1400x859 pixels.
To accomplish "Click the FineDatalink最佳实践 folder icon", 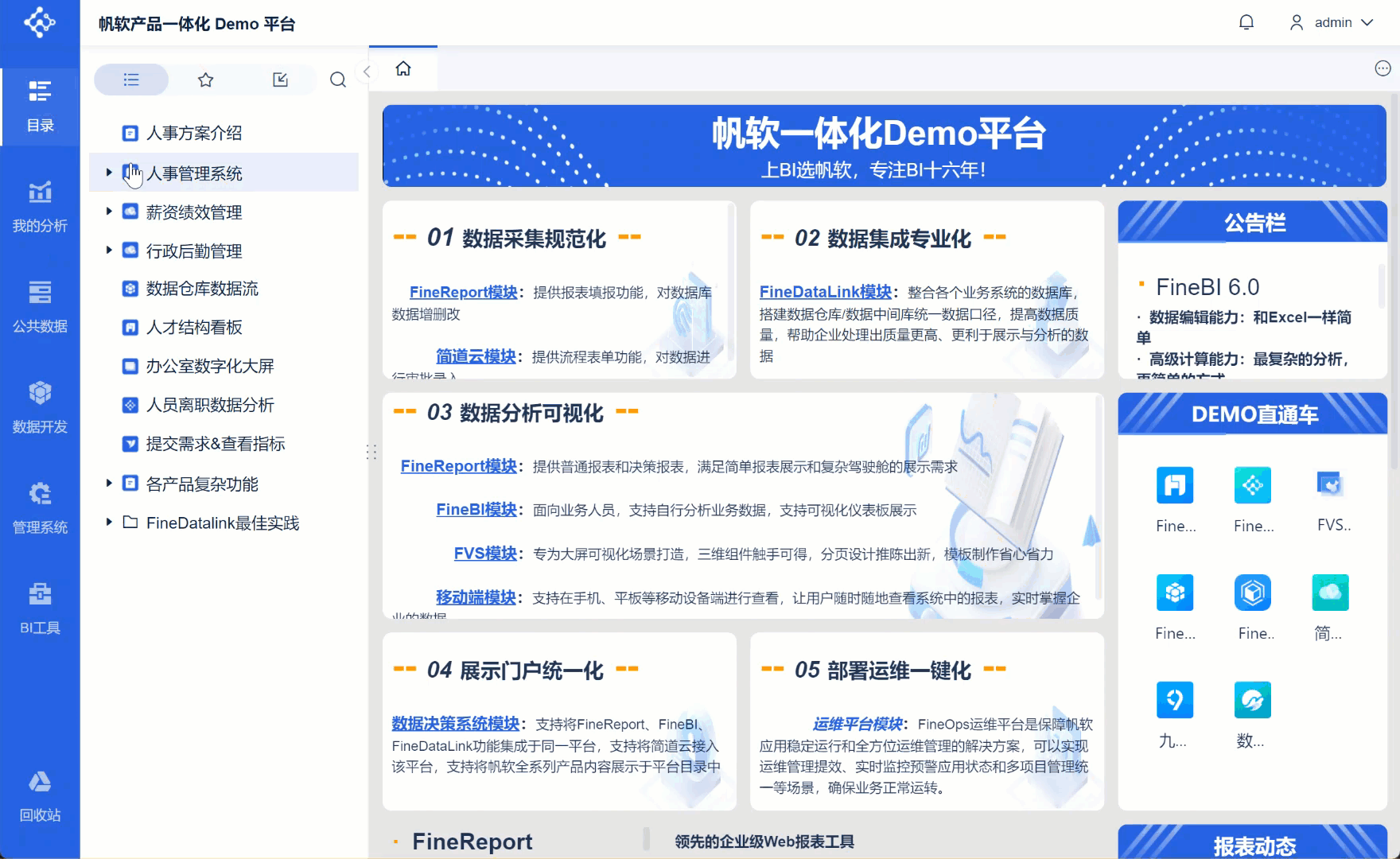I will coord(130,523).
